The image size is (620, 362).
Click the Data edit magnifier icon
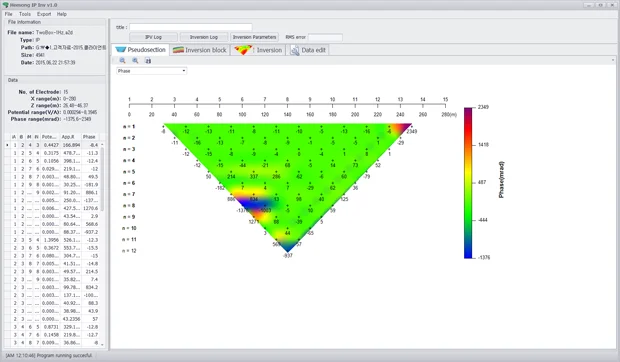click(295, 50)
